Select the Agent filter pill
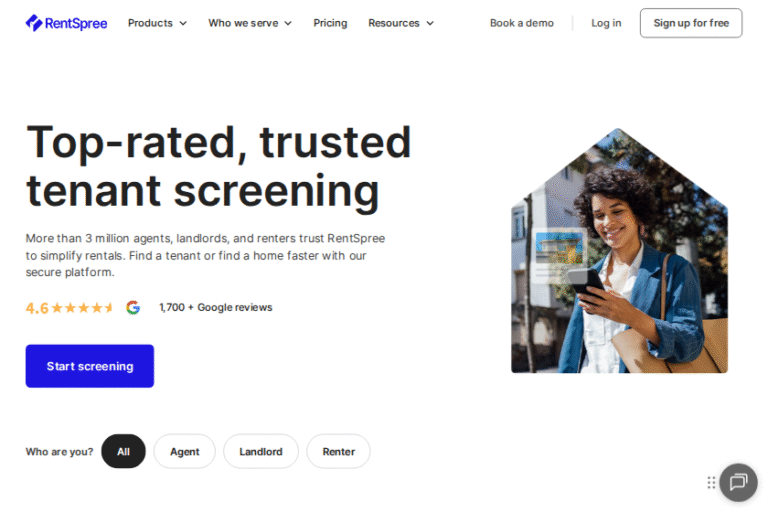This screenshot has height=512, width=768. point(185,451)
